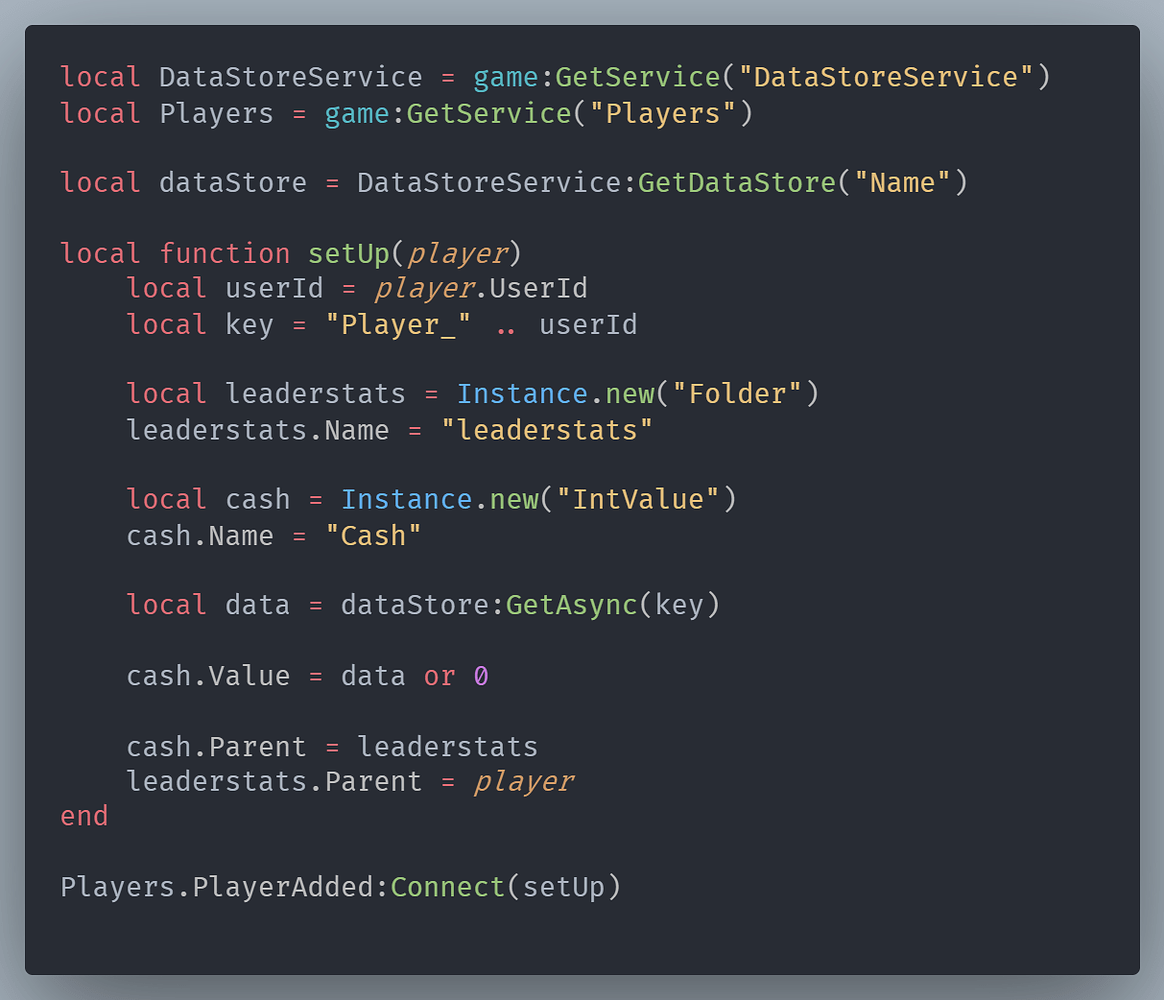Click the GetAsync method call
Viewport: 1164px width, 1000px height.
click(x=570, y=604)
